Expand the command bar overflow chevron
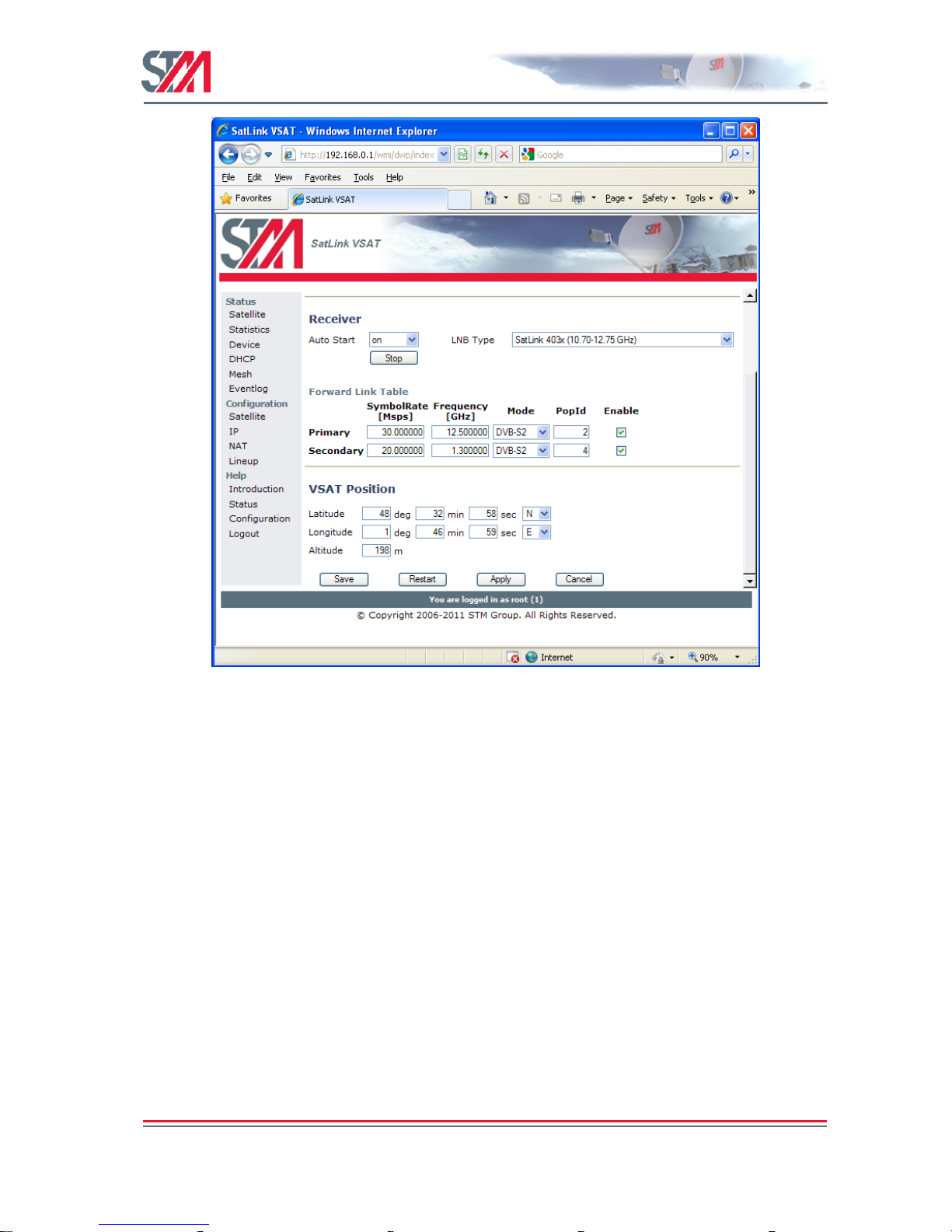The image size is (952, 1232). (x=751, y=192)
